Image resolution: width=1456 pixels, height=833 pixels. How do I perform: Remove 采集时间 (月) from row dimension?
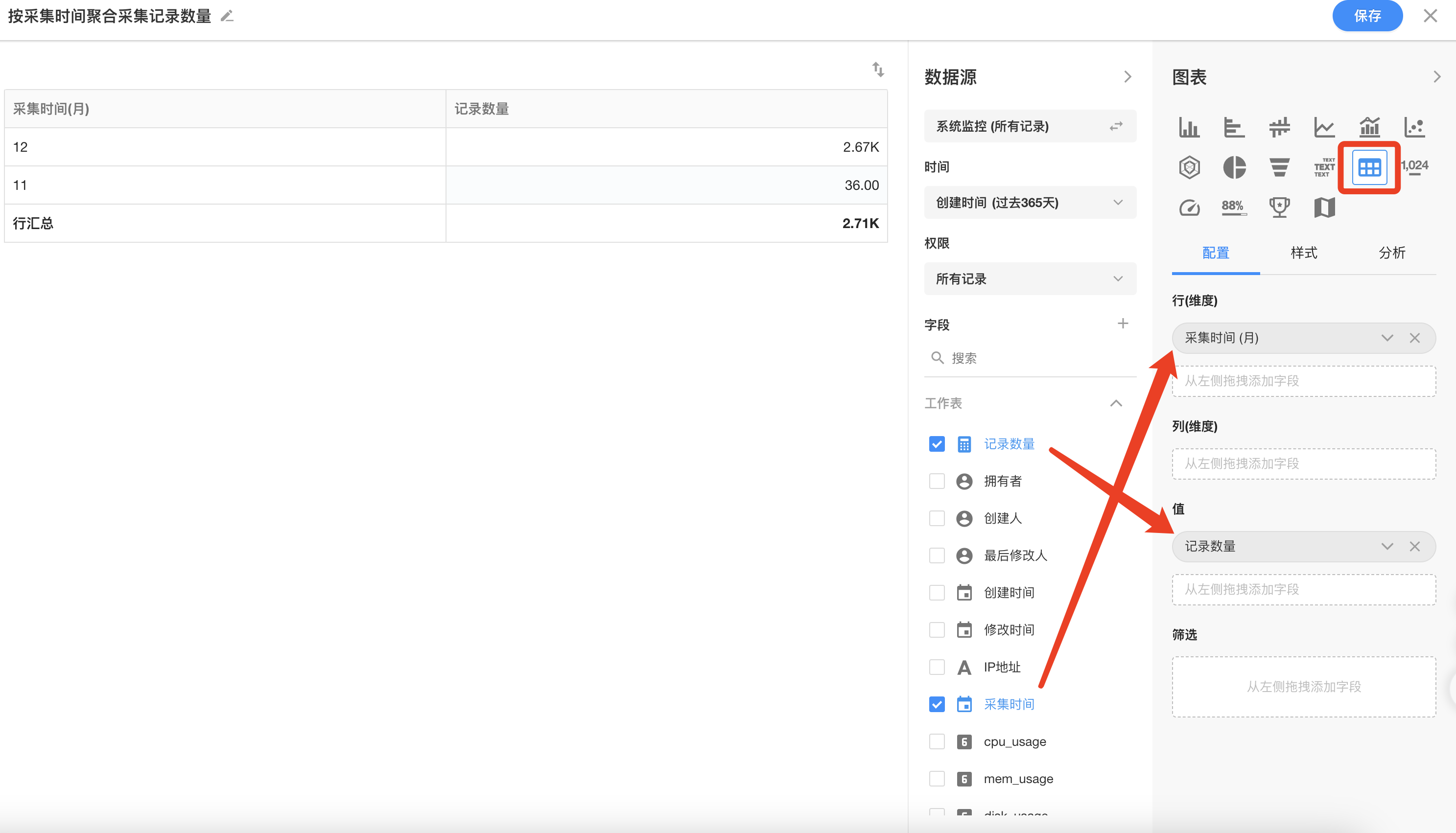1414,338
